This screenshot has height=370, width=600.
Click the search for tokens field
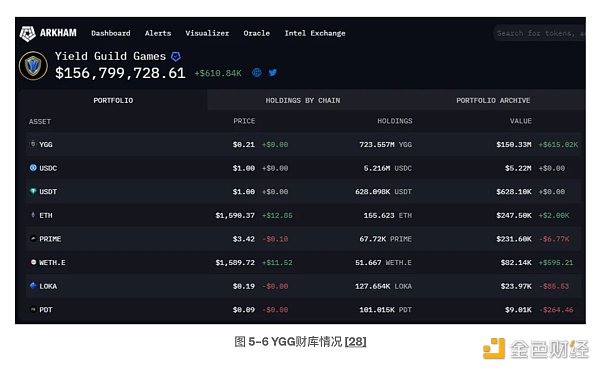click(x=540, y=33)
